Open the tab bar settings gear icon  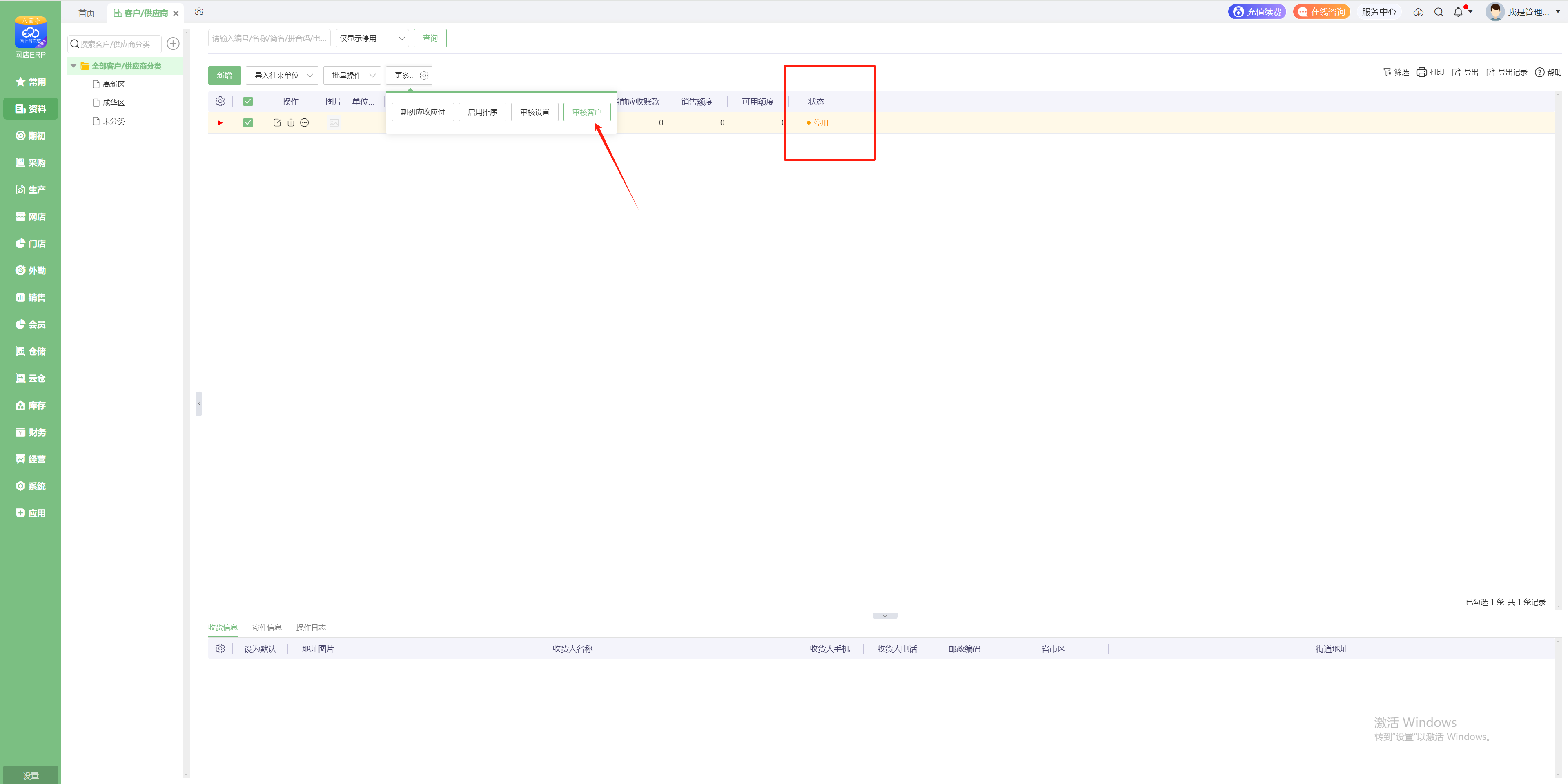pyautogui.click(x=199, y=11)
